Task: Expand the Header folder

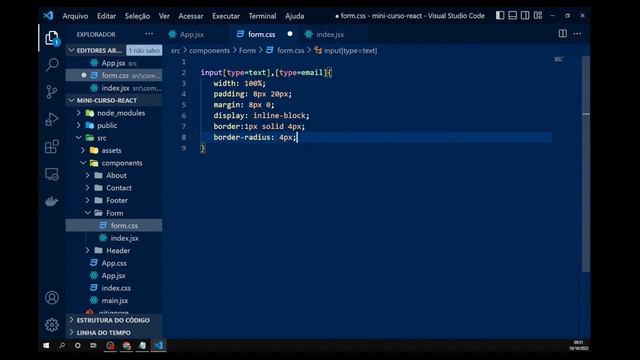Action: click(114, 251)
